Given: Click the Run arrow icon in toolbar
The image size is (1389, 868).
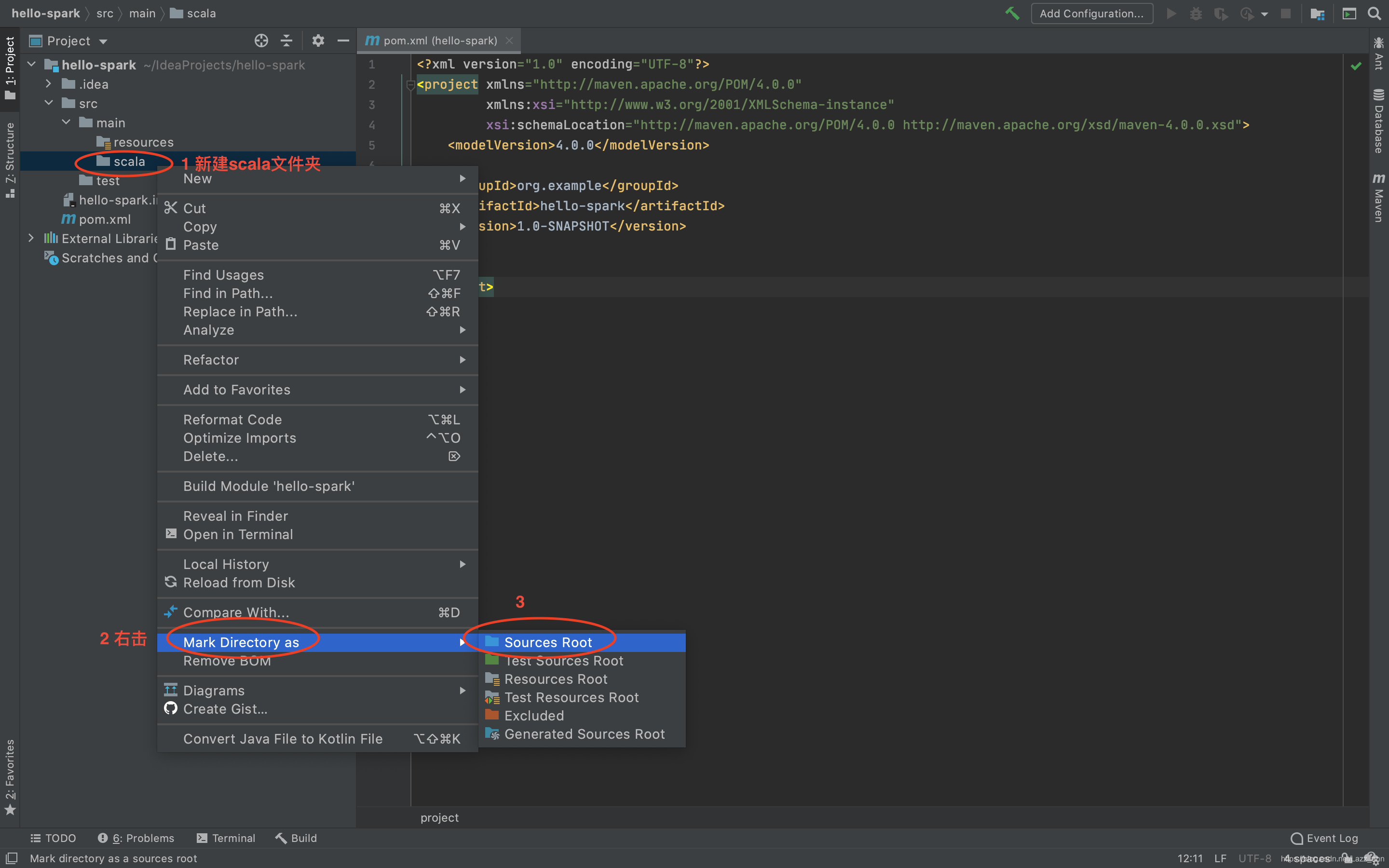Looking at the screenshot, I should (x=1171, y=13).
